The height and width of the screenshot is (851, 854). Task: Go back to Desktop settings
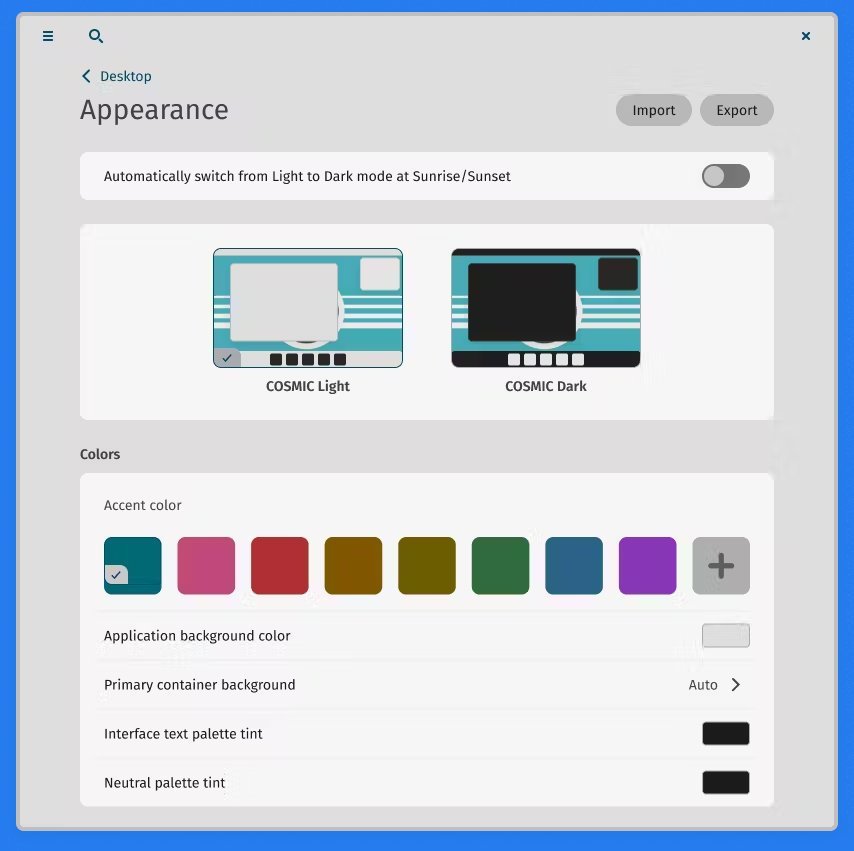coord(116,76)
